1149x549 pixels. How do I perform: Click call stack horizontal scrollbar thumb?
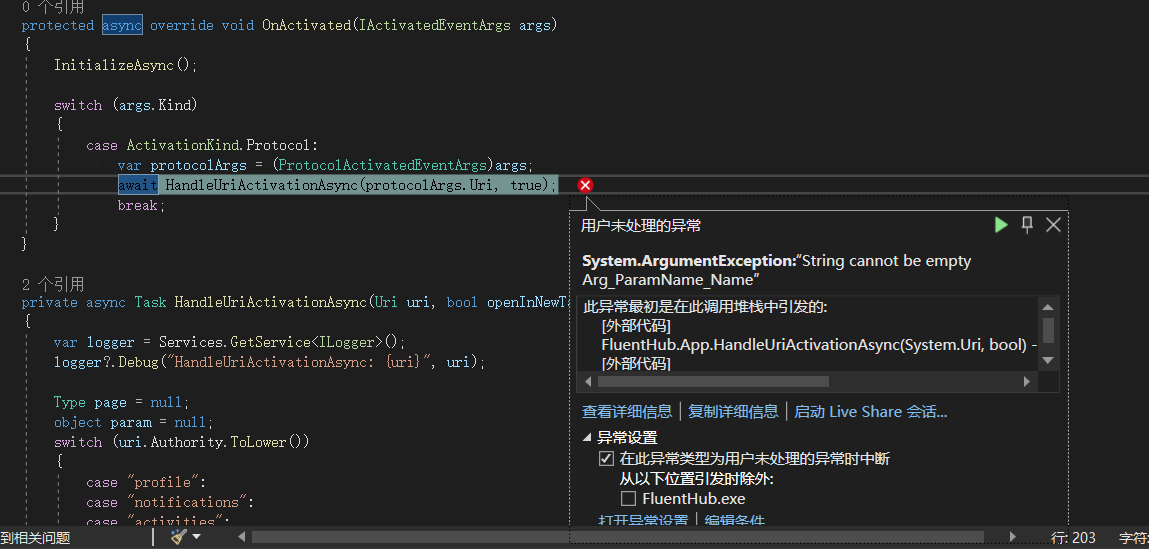pyautogui.click(x=713, y=382)
